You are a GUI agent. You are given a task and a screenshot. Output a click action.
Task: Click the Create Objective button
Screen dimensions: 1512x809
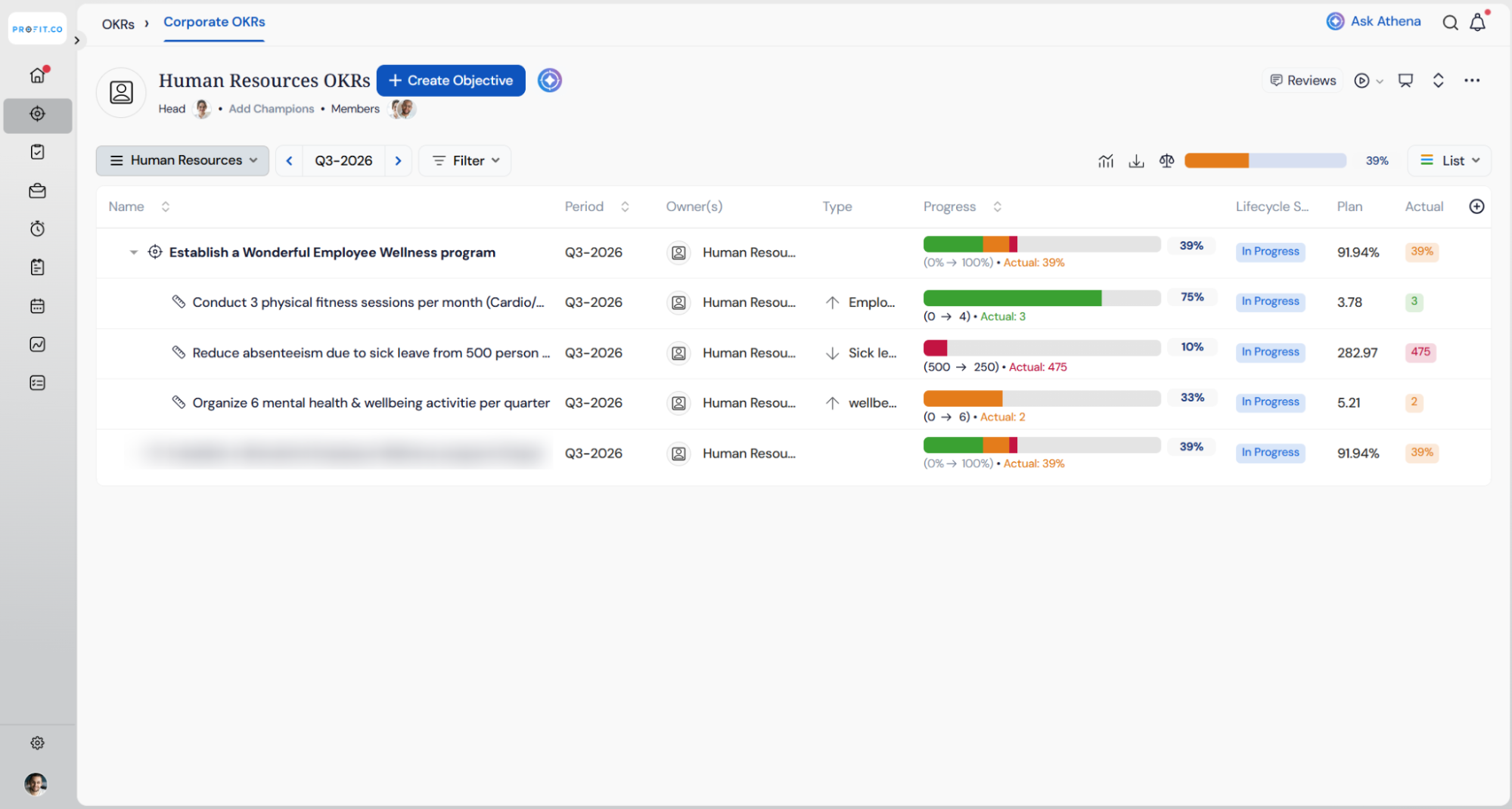tap(451, 80)
